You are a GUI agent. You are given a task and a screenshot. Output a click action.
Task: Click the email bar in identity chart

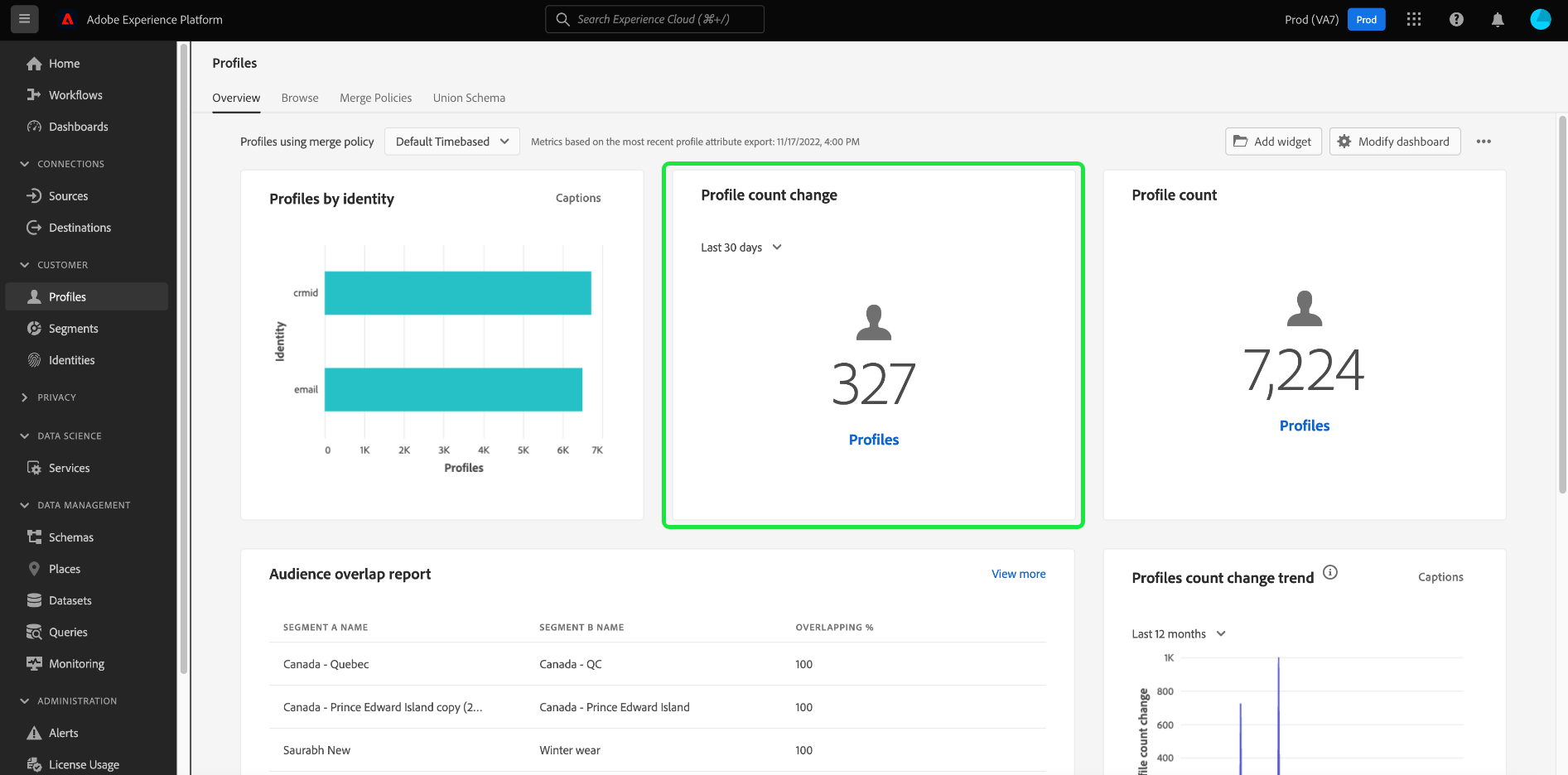click(x=453, y=389)
